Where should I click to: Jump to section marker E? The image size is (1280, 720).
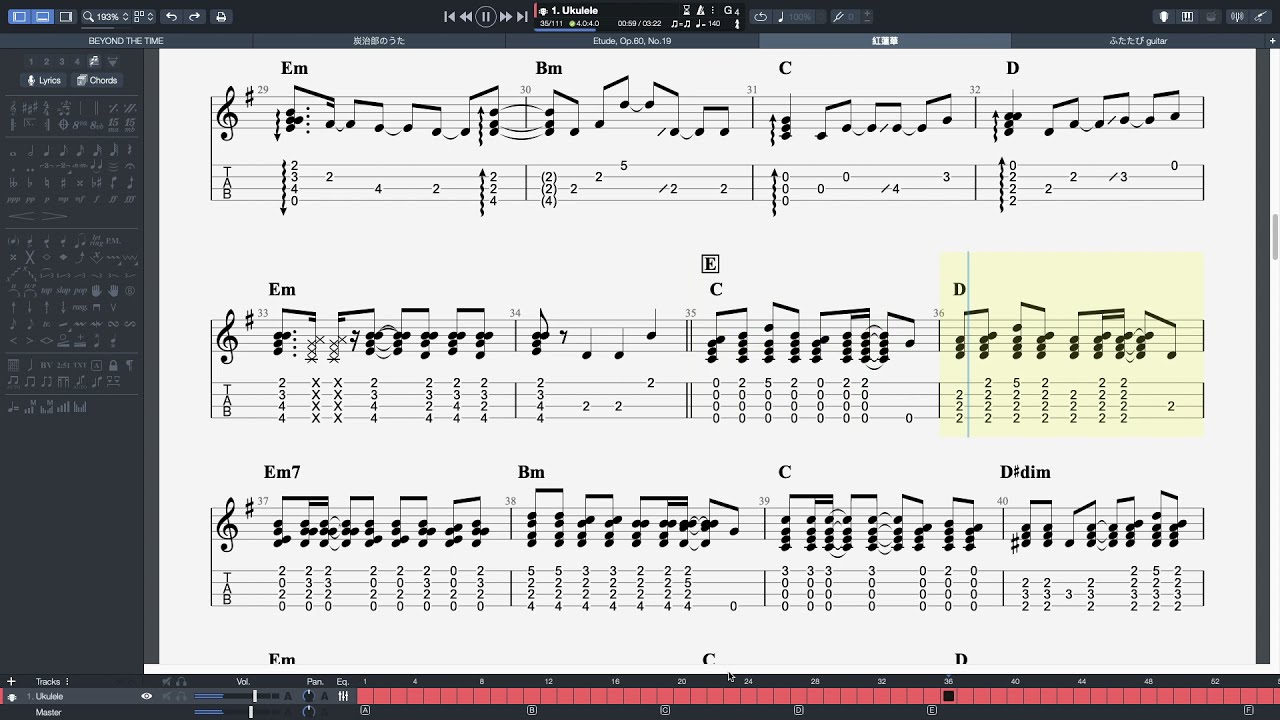932,711
